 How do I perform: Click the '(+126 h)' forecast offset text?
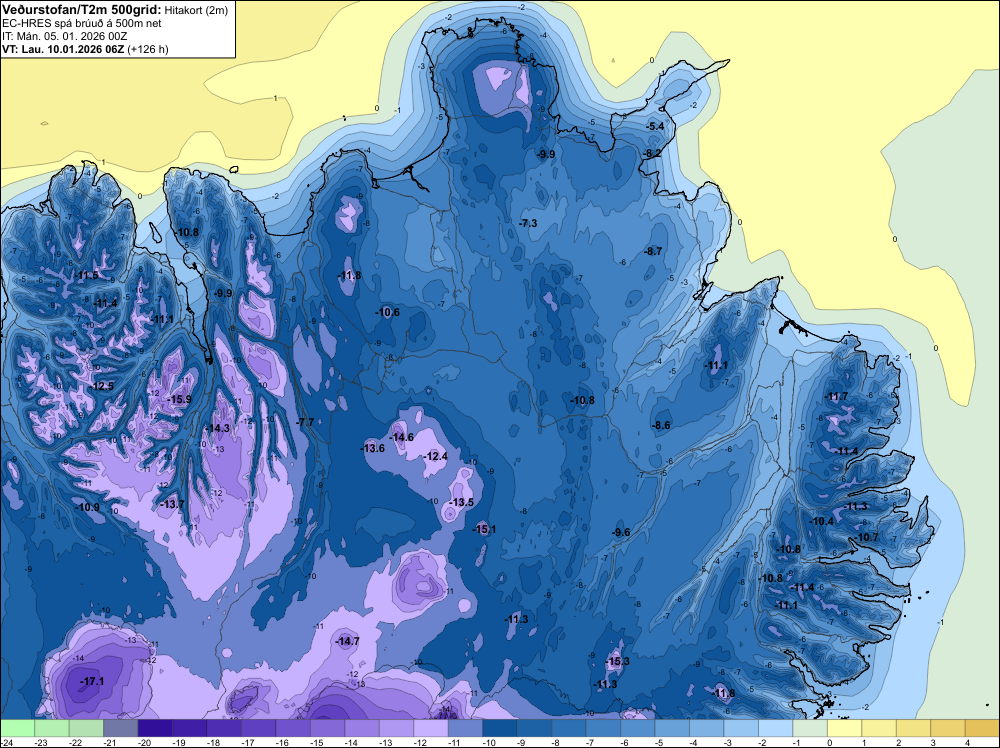click(x=148, y=49)
